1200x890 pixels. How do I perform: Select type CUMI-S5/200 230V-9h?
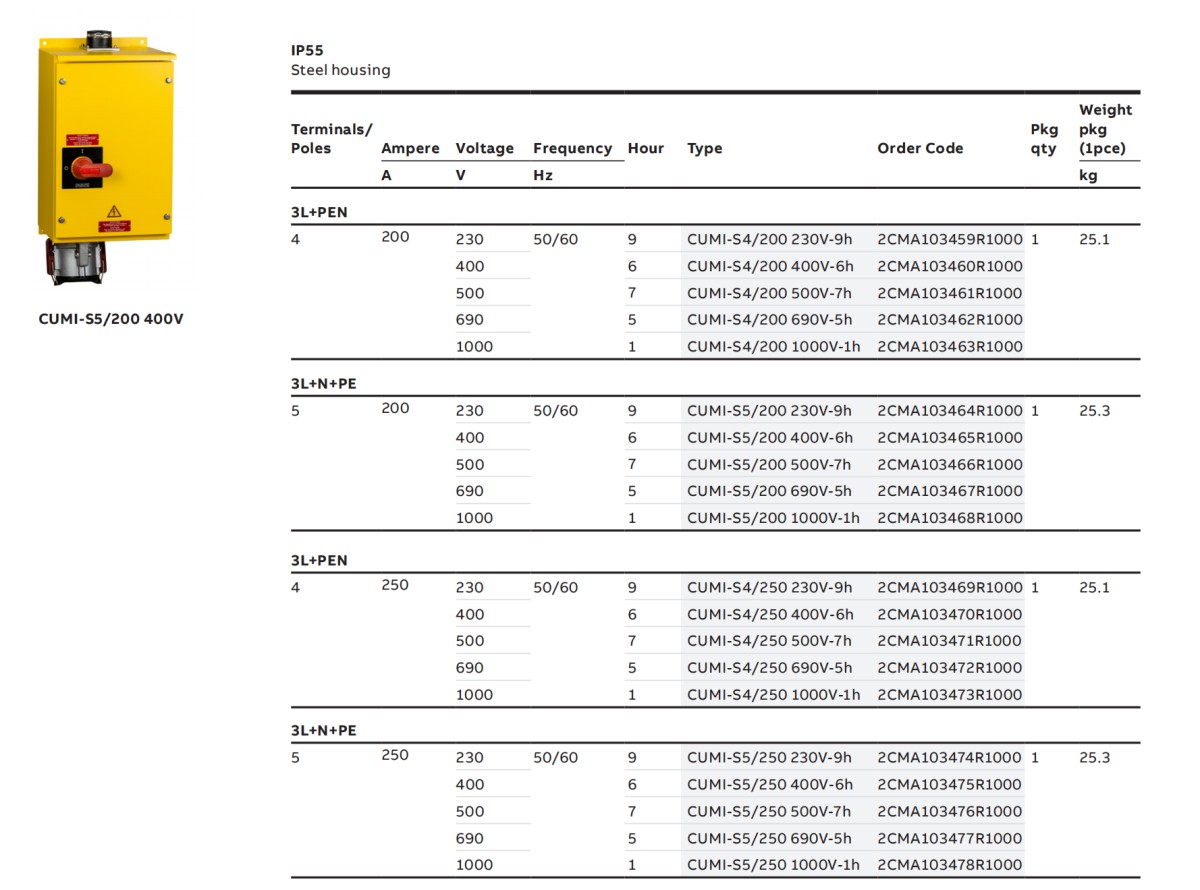tap(770, 411)
